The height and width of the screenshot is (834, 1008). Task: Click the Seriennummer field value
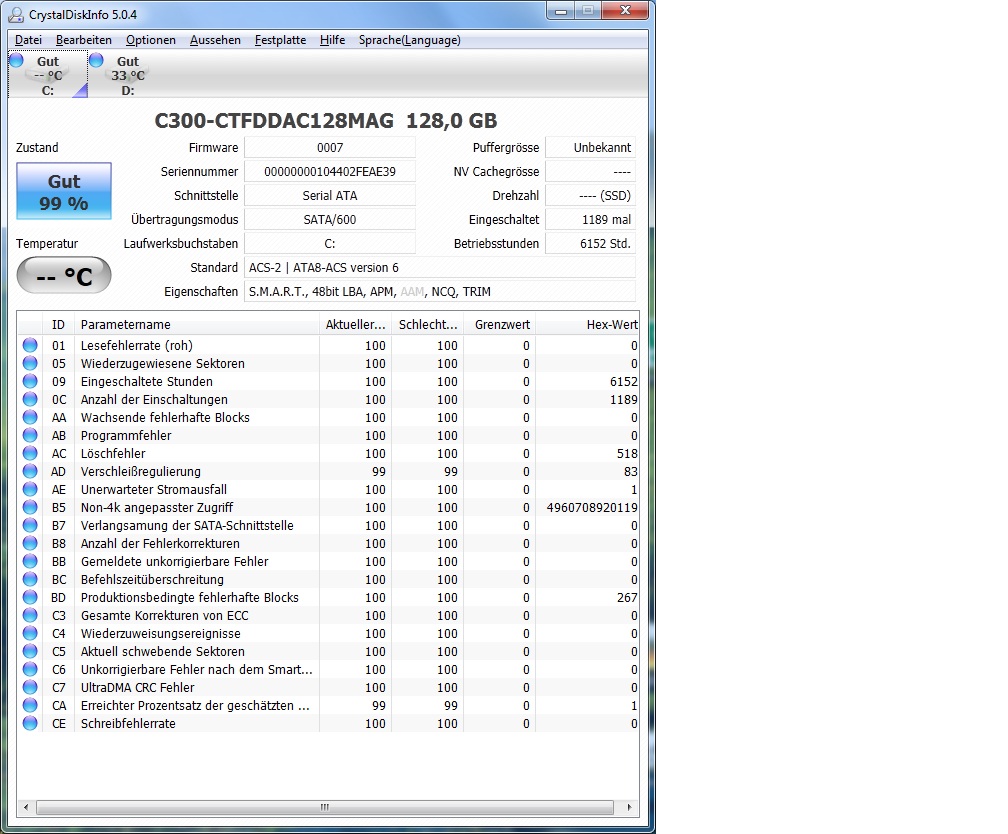click(330, 172)
